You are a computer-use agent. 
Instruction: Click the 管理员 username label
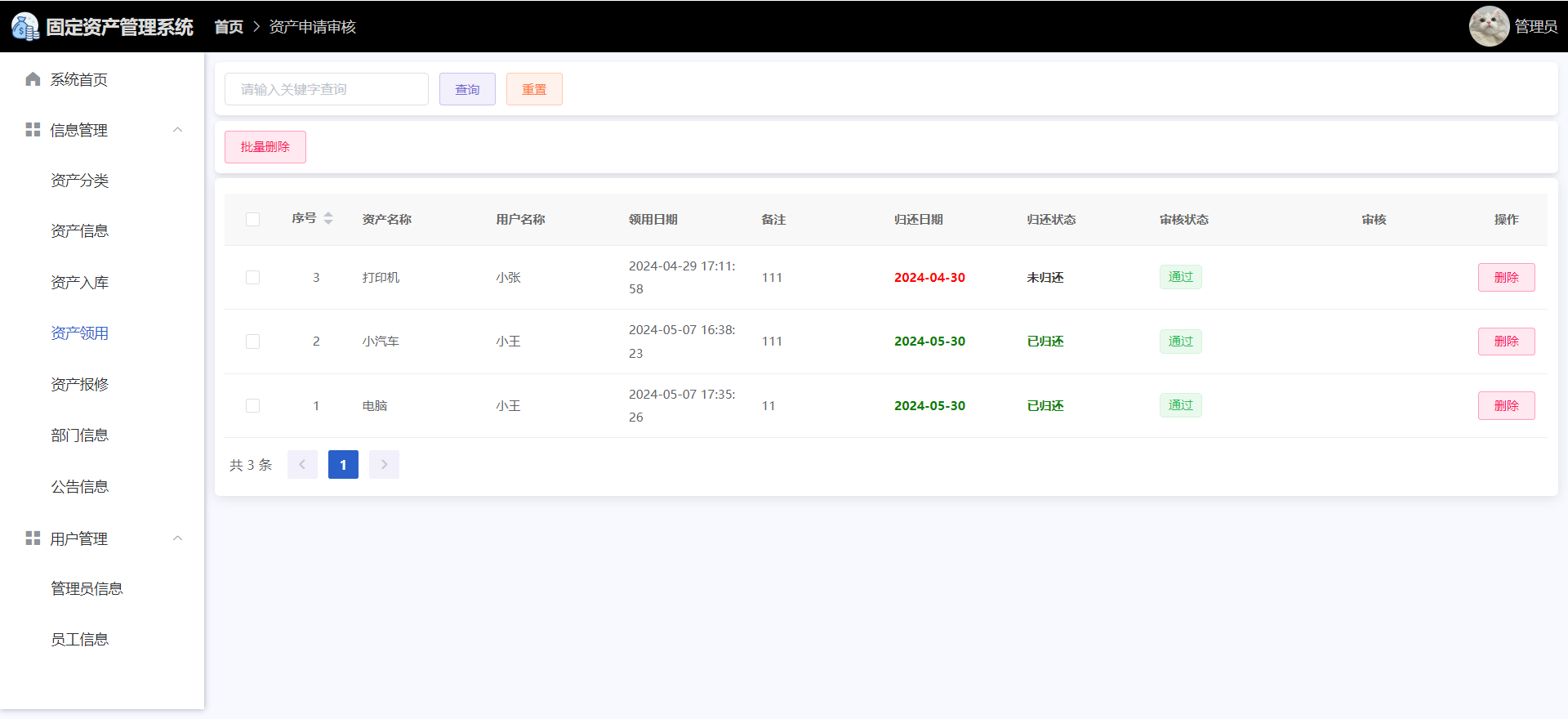click(x=1536, y=27)
